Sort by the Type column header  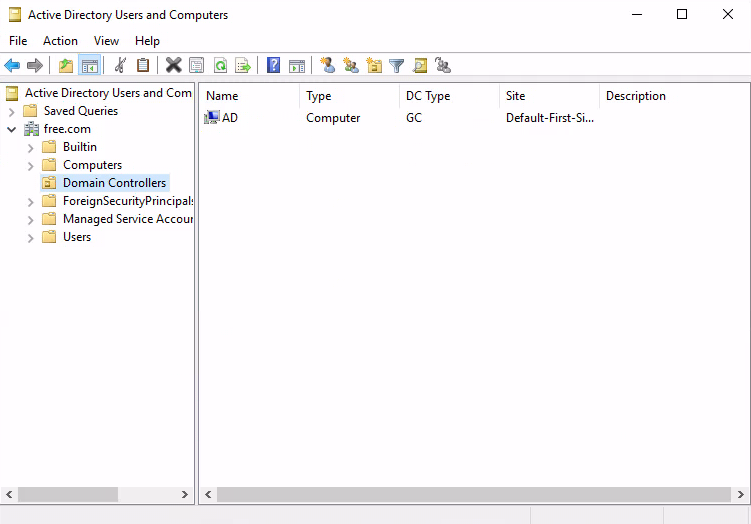click(349, 96)
